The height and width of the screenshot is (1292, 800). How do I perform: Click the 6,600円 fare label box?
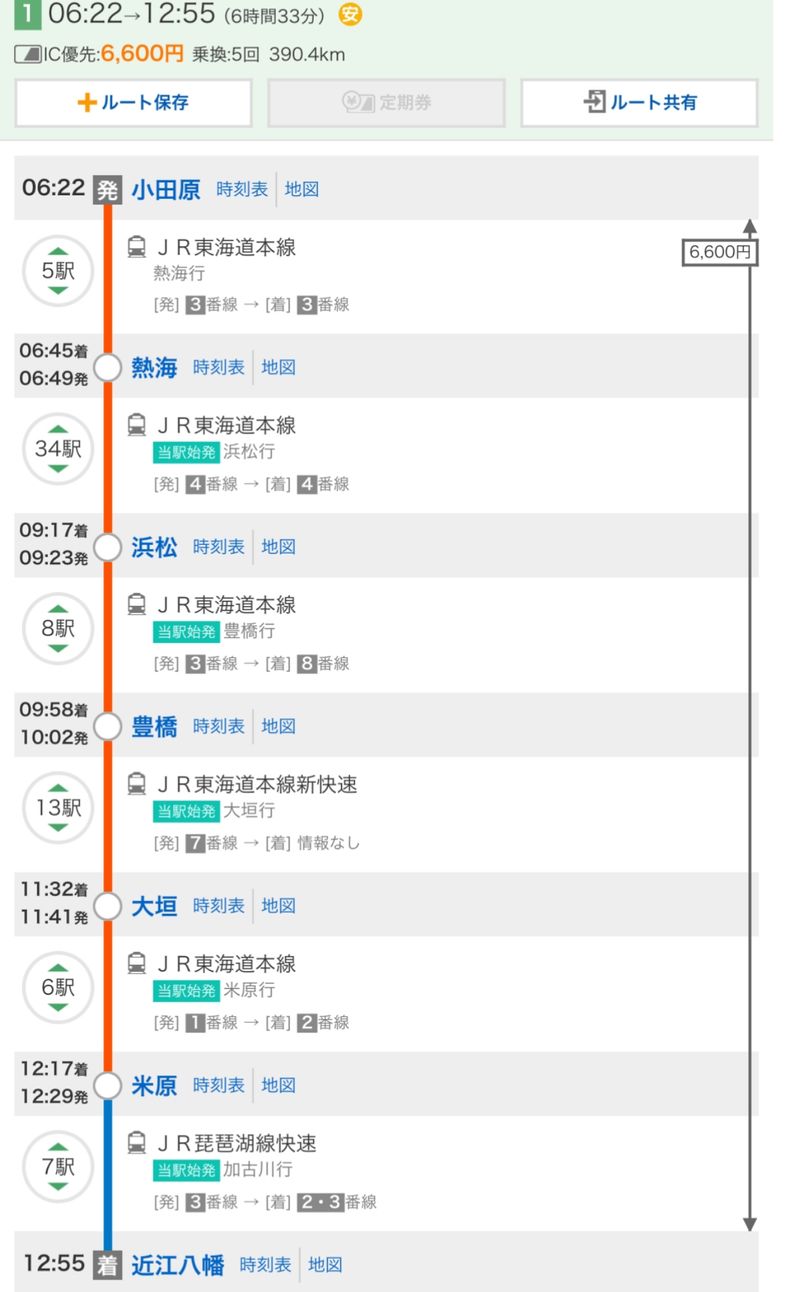click(x=720, y=252)
